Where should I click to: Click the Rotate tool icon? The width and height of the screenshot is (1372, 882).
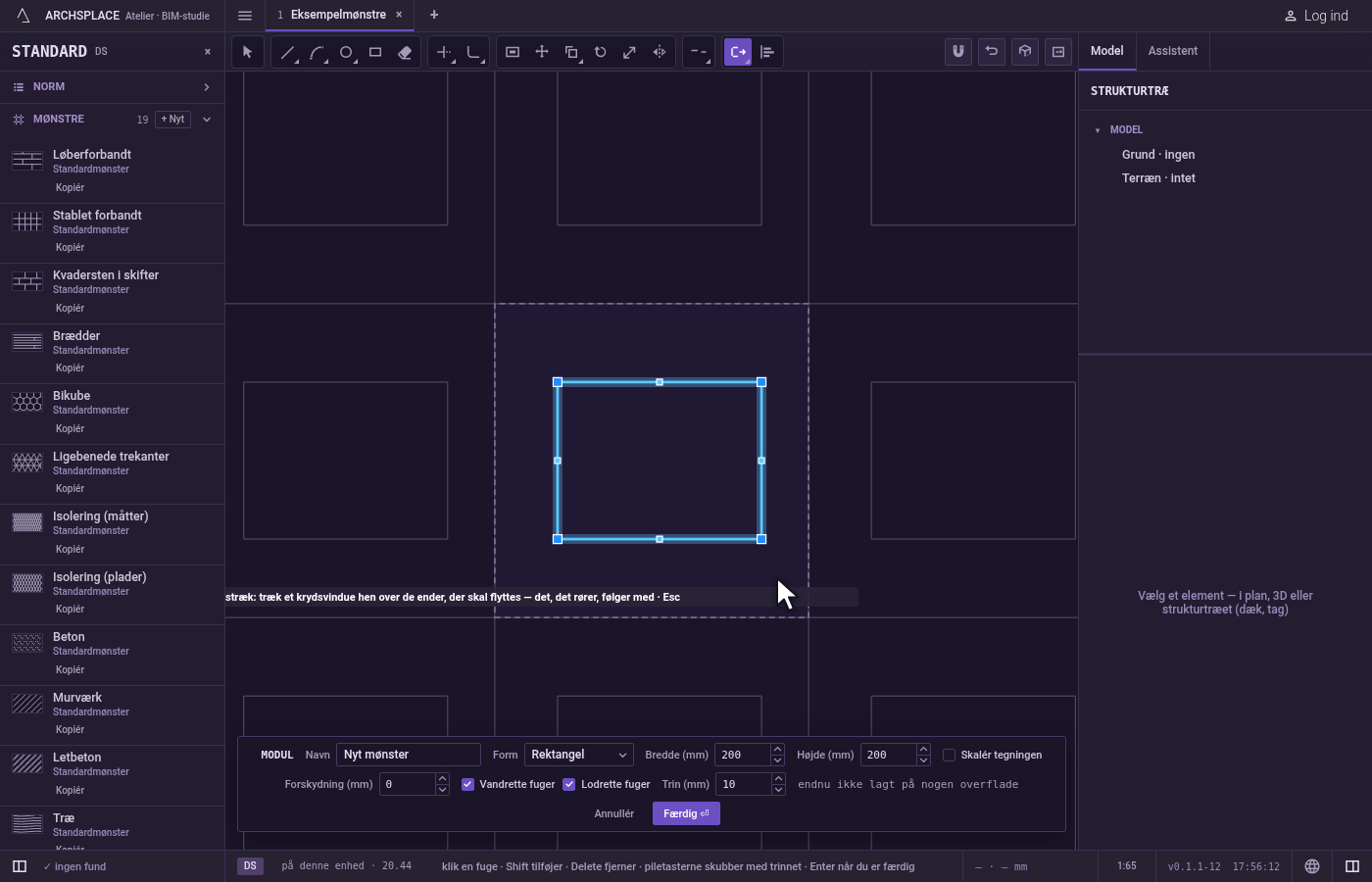601,52
